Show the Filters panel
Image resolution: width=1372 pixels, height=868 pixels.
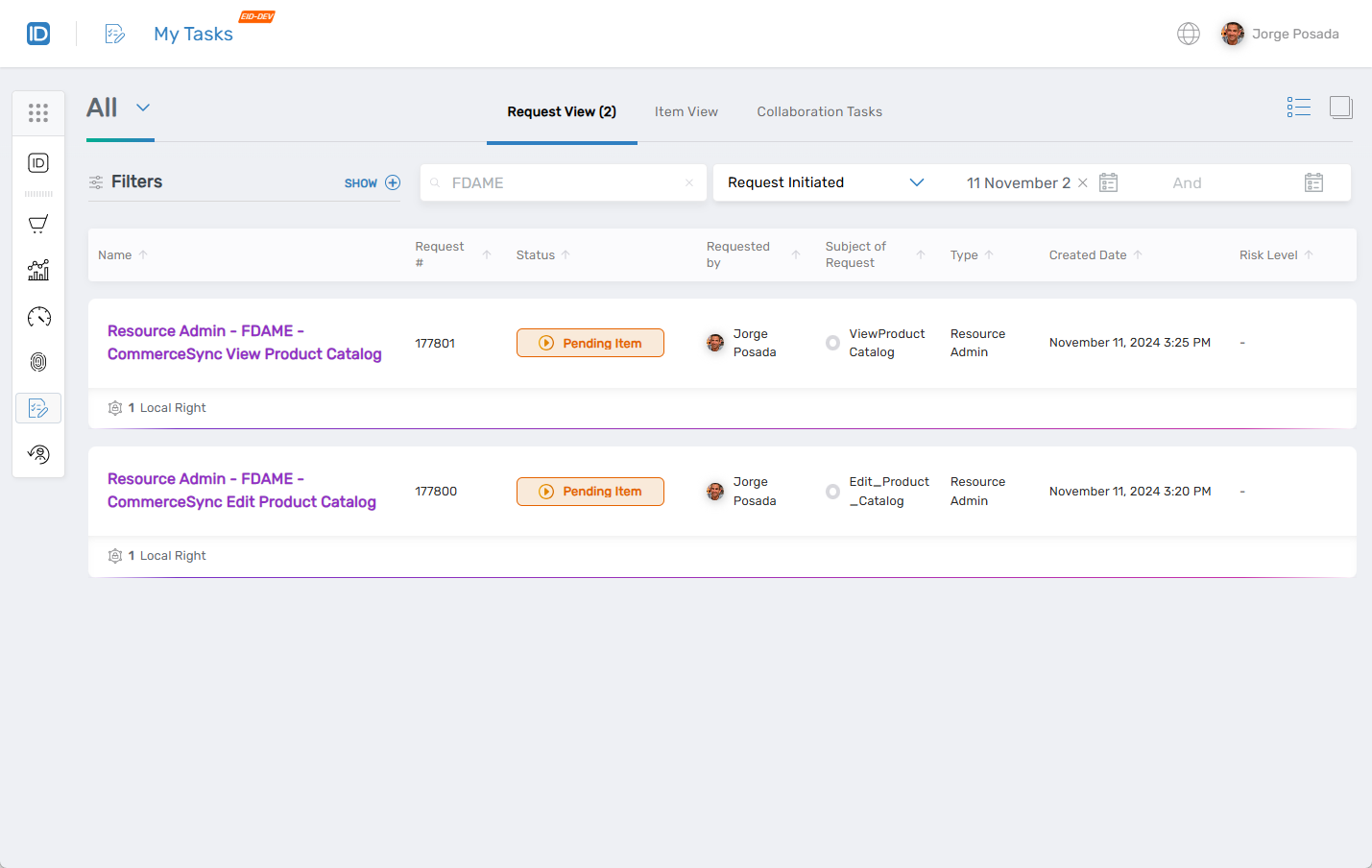tap(372, 182)
